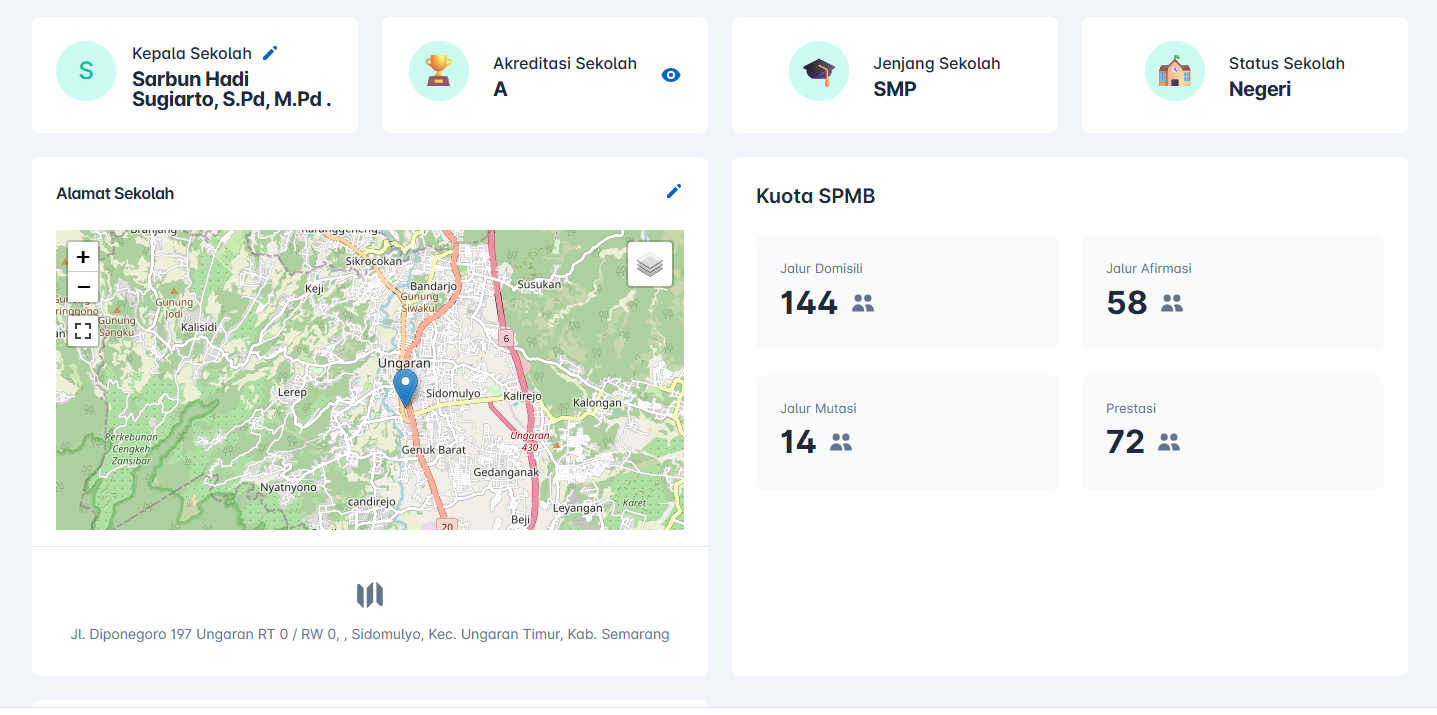Click the school building Status Sekolah icon
The width and height of the screenshot is (1437, 715).
coord(1175,71)
